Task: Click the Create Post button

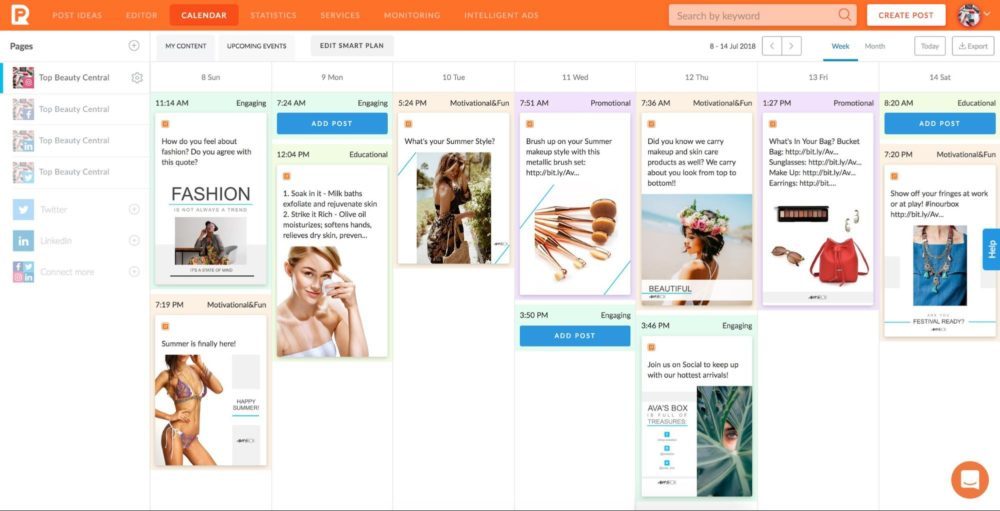Action: (x=906, y=15)
